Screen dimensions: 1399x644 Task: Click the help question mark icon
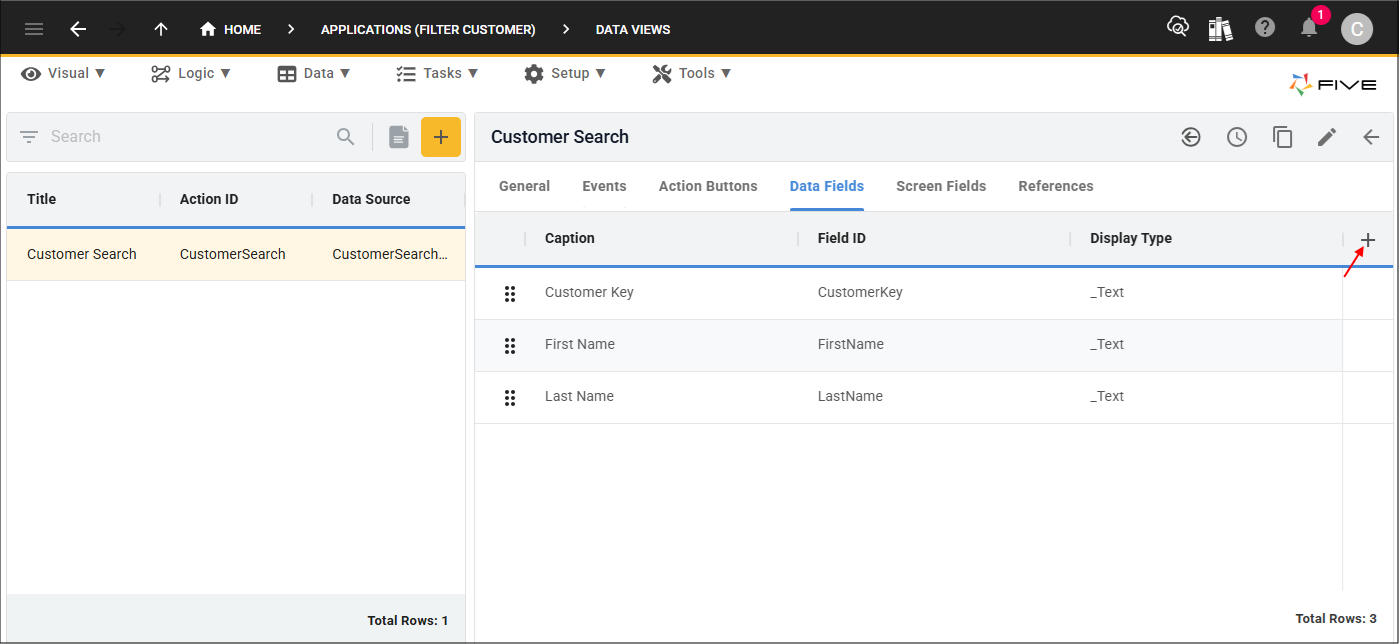tap(1265, 28)
